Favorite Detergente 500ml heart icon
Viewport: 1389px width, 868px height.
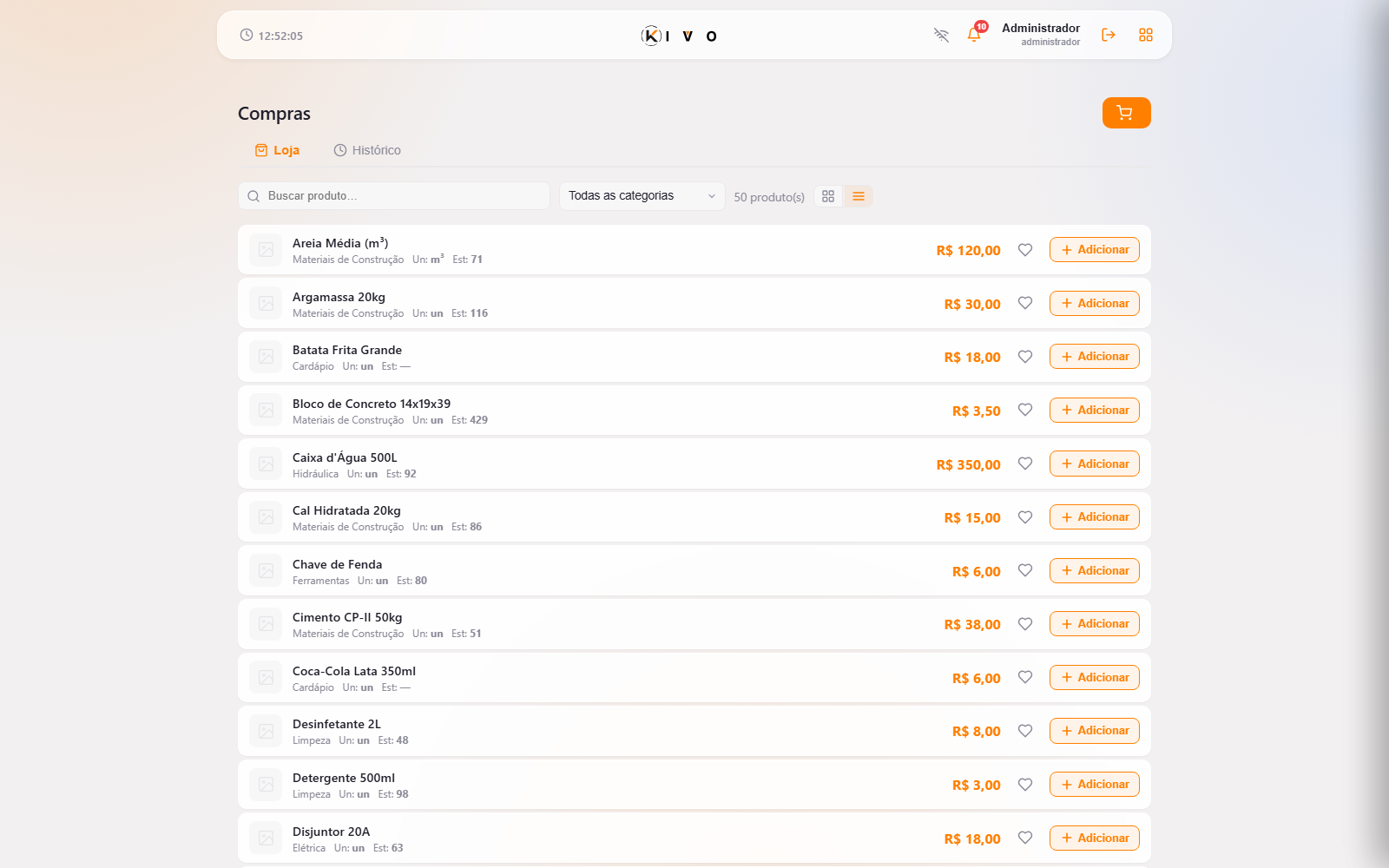click(1025, 785)
